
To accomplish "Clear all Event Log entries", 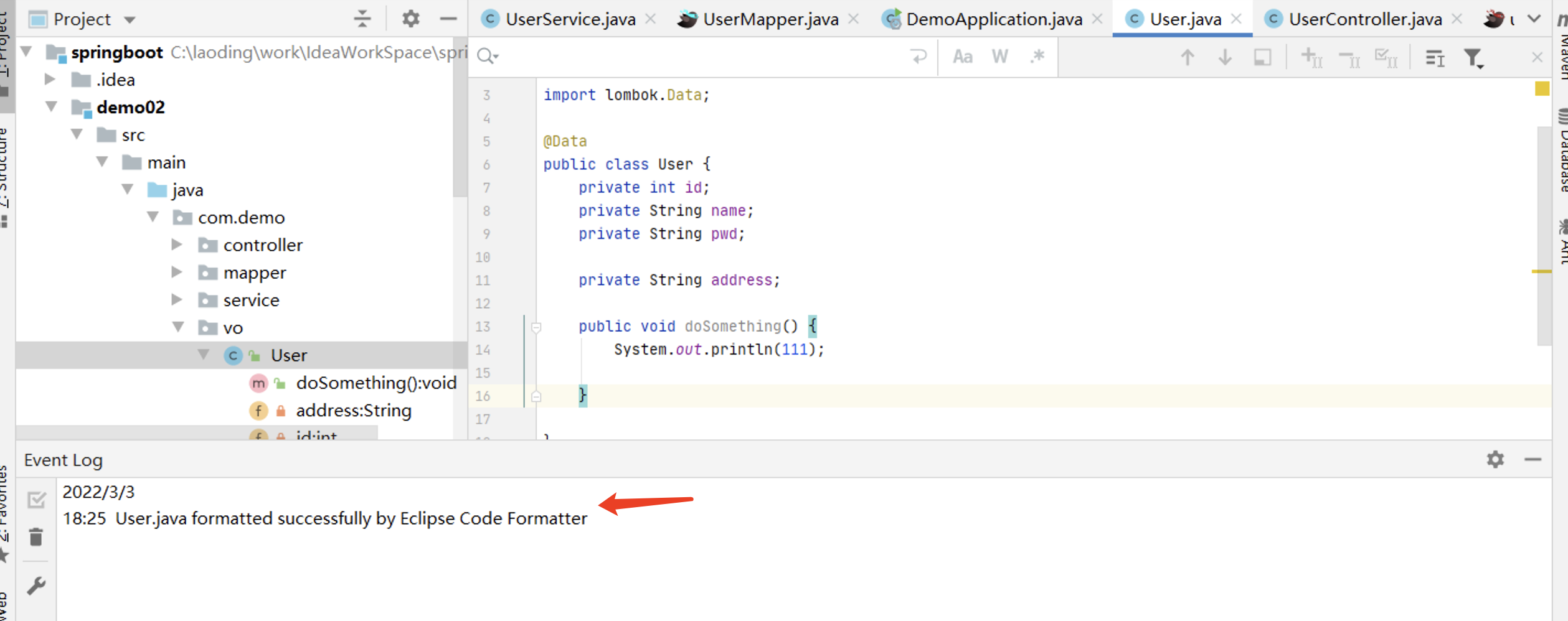I will [36, 536].
